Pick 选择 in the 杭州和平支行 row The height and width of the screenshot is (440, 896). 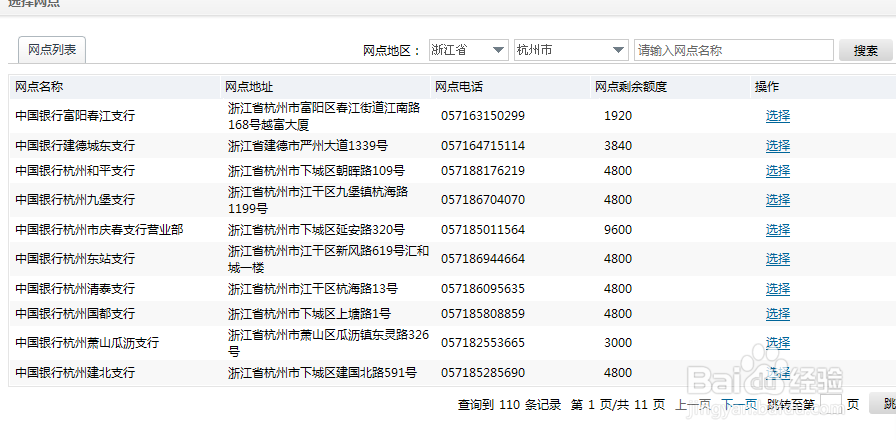(778, 170)
